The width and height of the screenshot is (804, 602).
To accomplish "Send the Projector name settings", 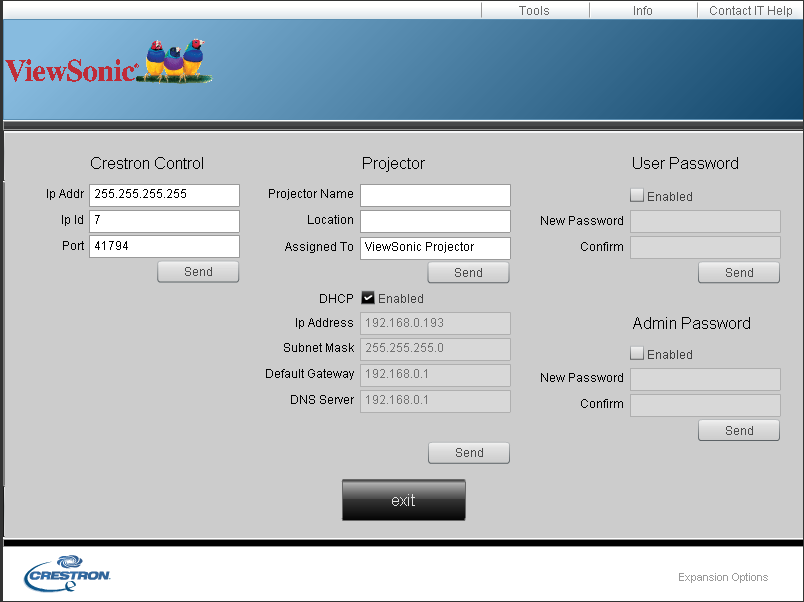I will (x=469, y=273).
